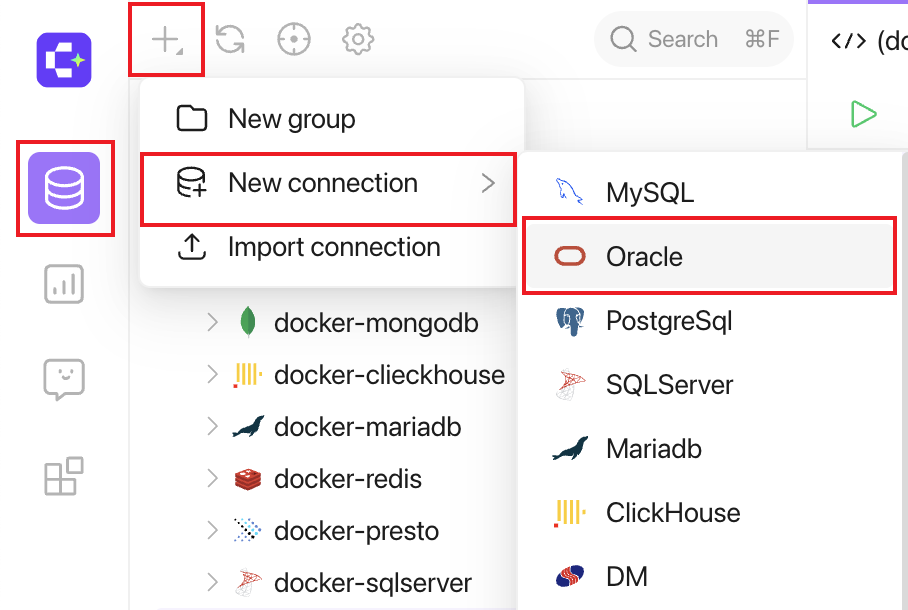The width and height of the screenshot is (908, 610).
Task: Expand the docker-redis connection
Action: (213, 479)
